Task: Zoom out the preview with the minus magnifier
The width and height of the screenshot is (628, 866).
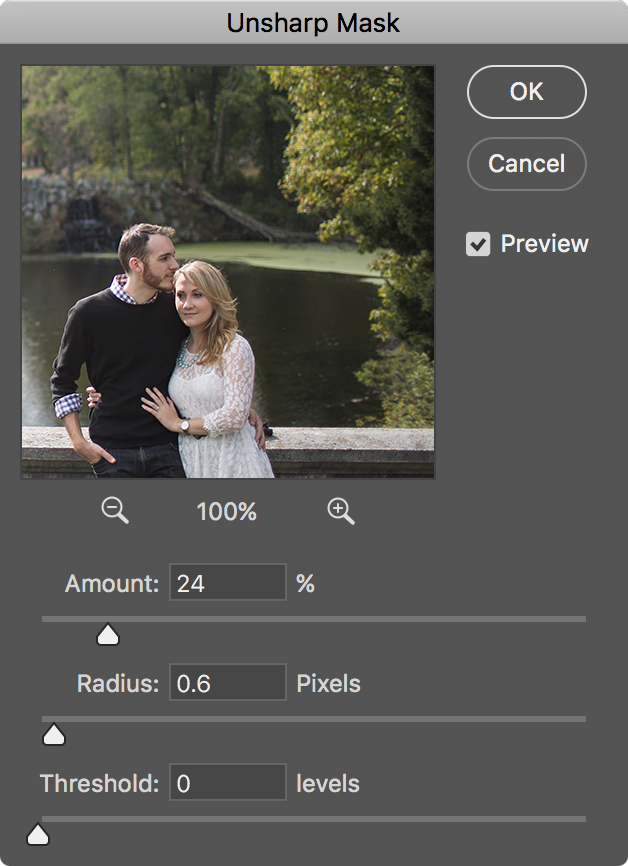Action: [115, 510]
